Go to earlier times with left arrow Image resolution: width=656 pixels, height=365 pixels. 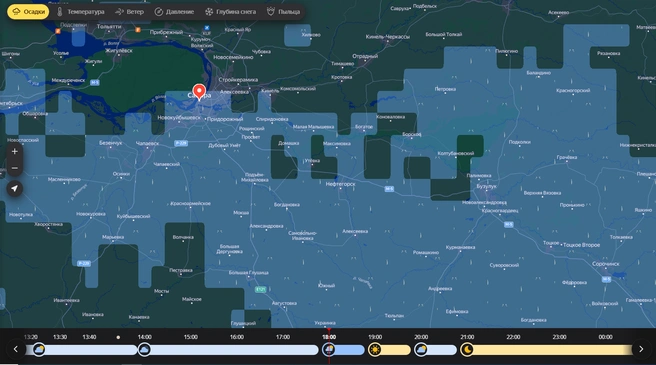(15, 349)
